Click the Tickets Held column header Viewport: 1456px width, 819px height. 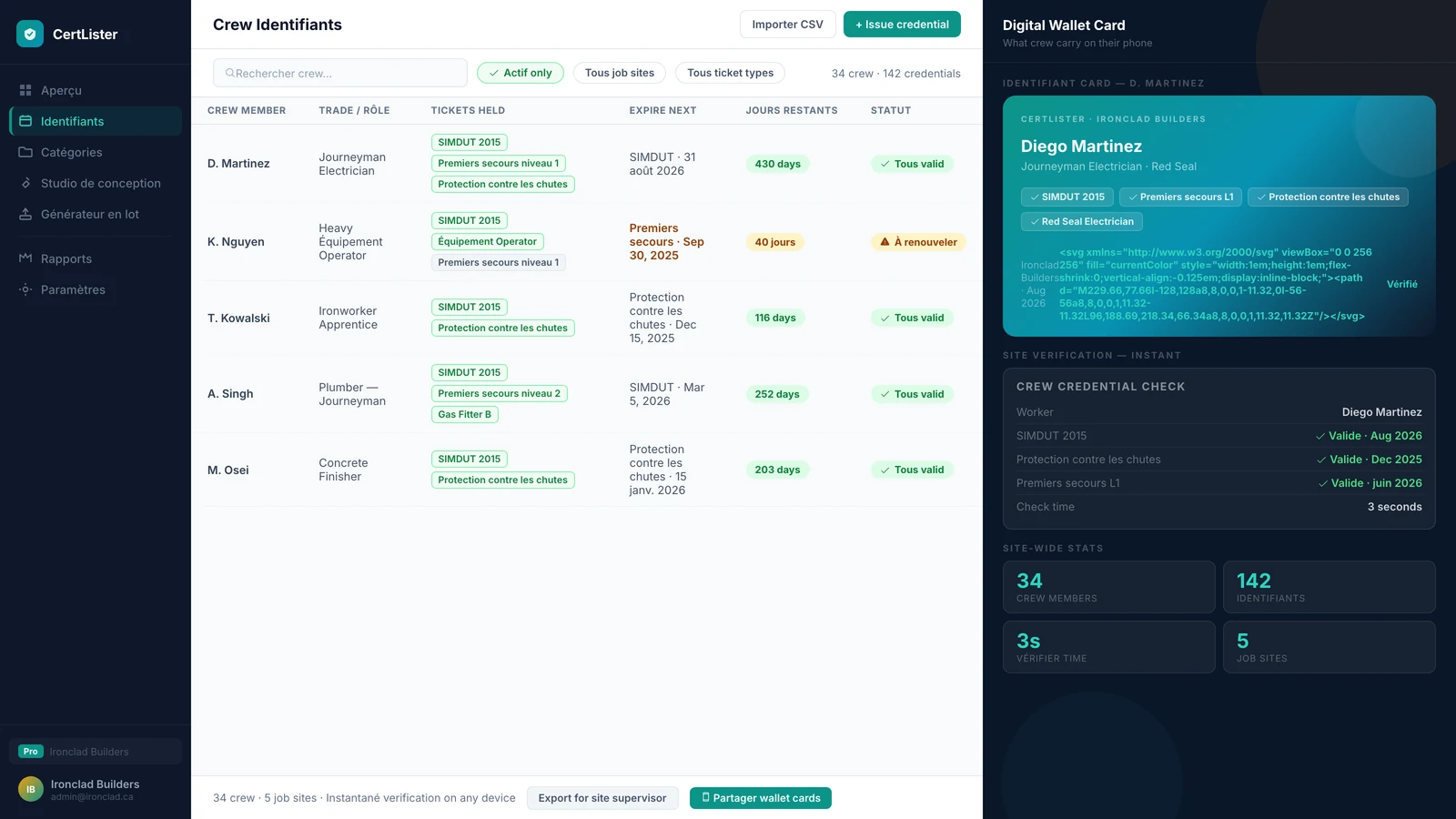click(468, 110)
